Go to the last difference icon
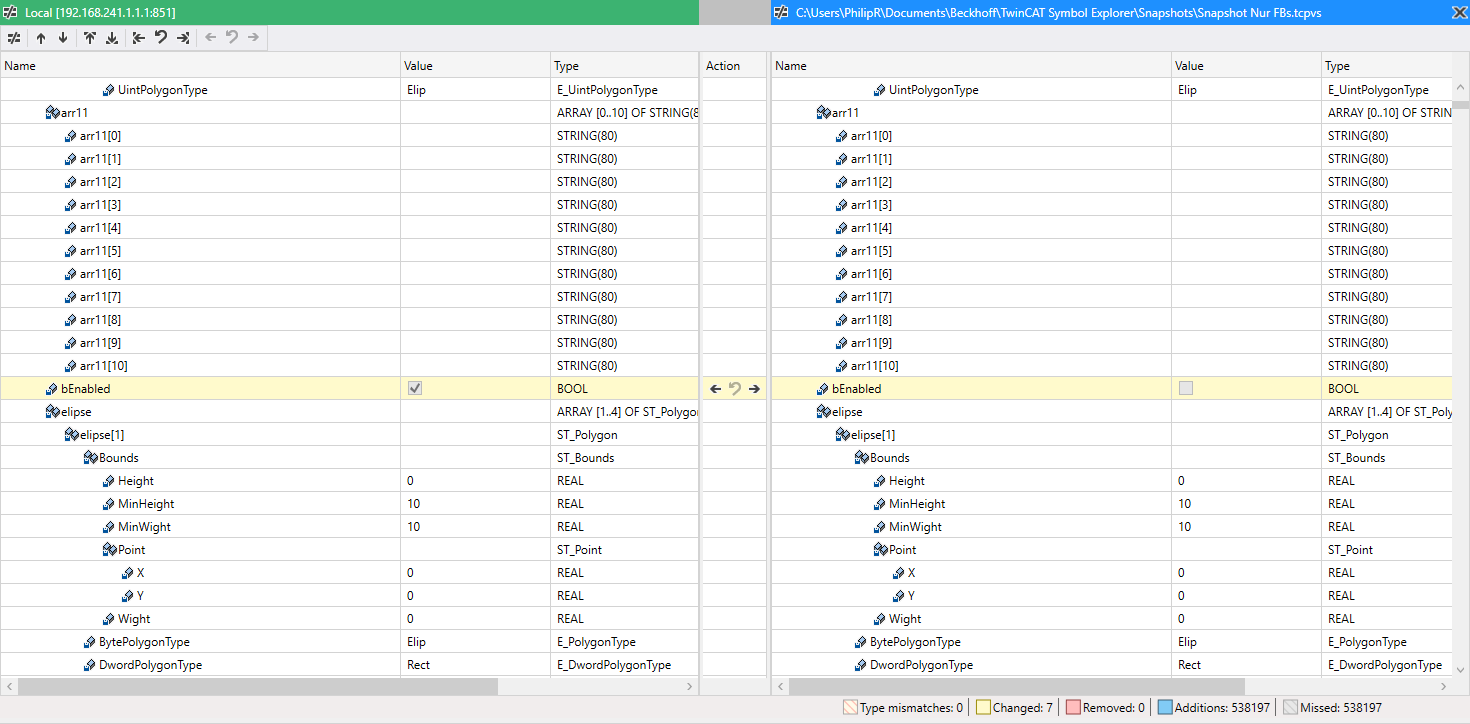1470x724 pixels. click(x=112, y=38)
